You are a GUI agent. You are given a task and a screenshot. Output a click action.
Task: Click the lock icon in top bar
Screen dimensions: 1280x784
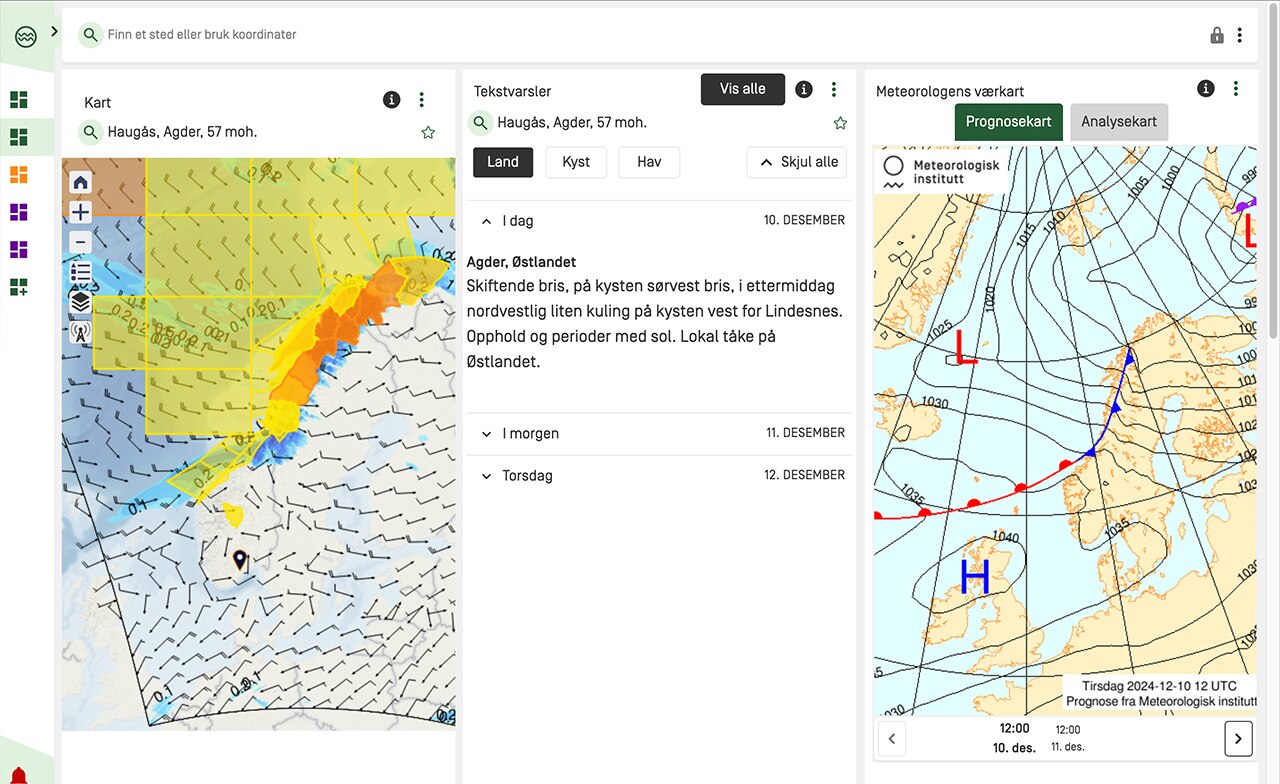pyautogui.click(x=1217, y=35)
